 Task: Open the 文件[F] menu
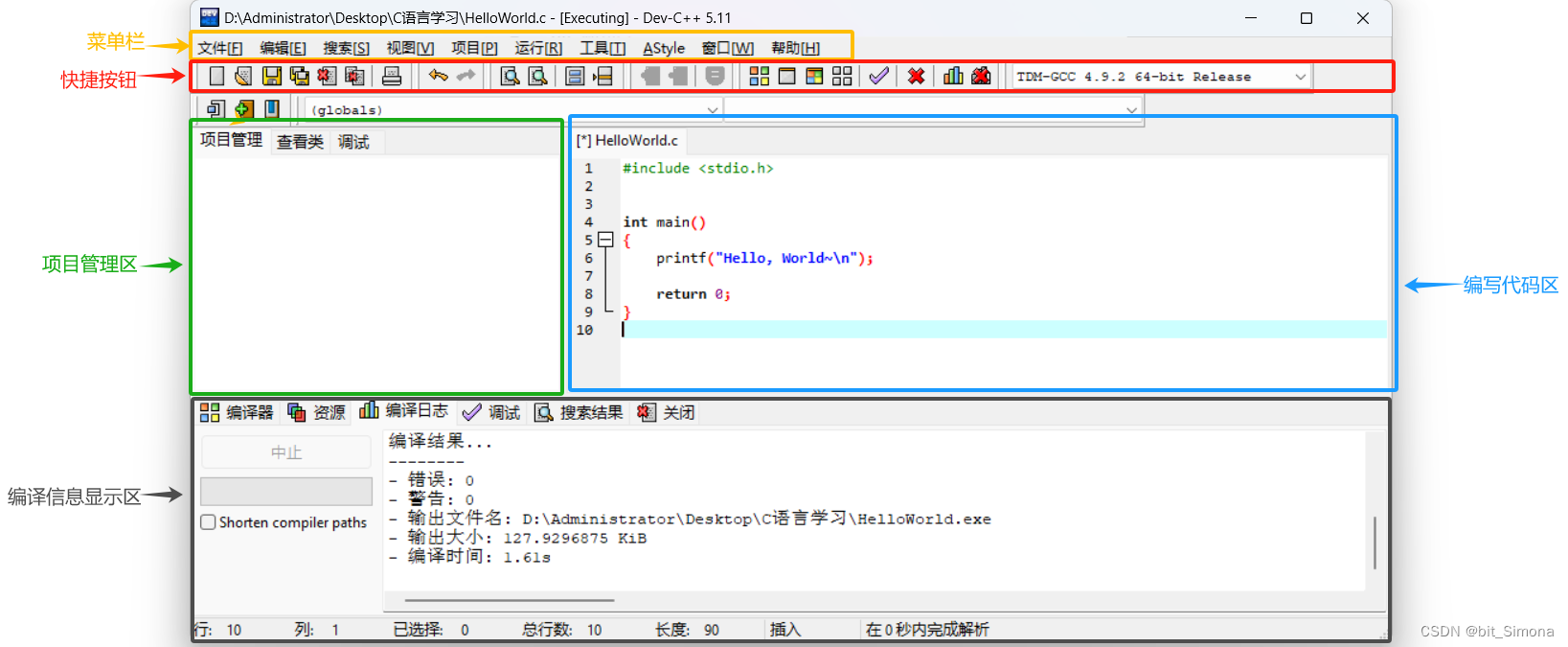220,48
